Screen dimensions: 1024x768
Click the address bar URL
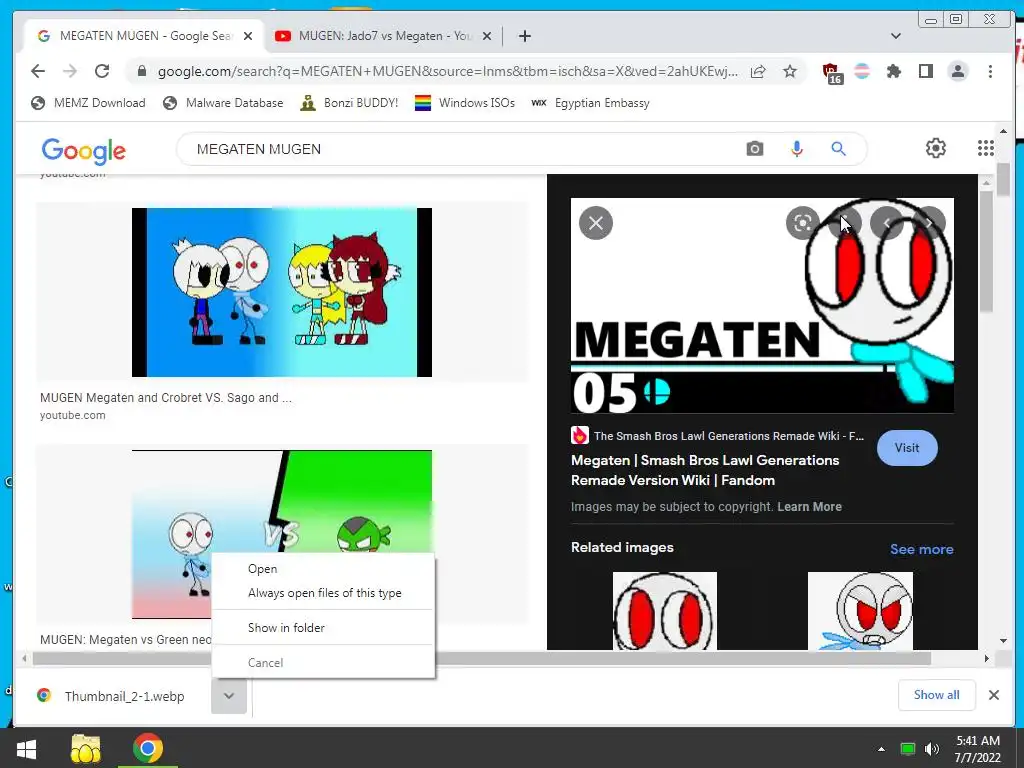click(x=447, y=72)
